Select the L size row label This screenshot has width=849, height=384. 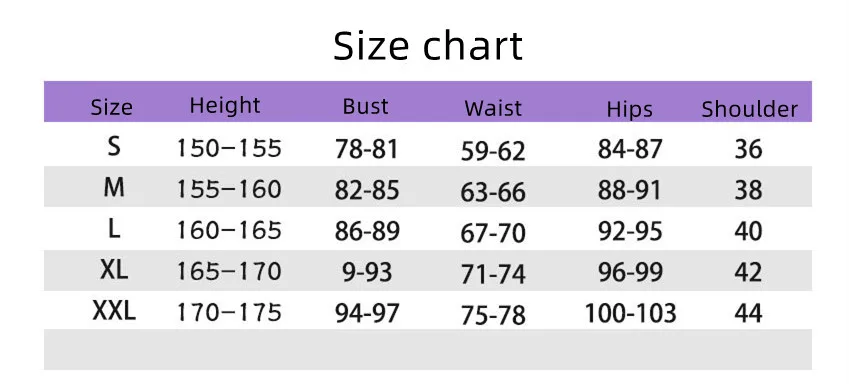pos(114,229)
